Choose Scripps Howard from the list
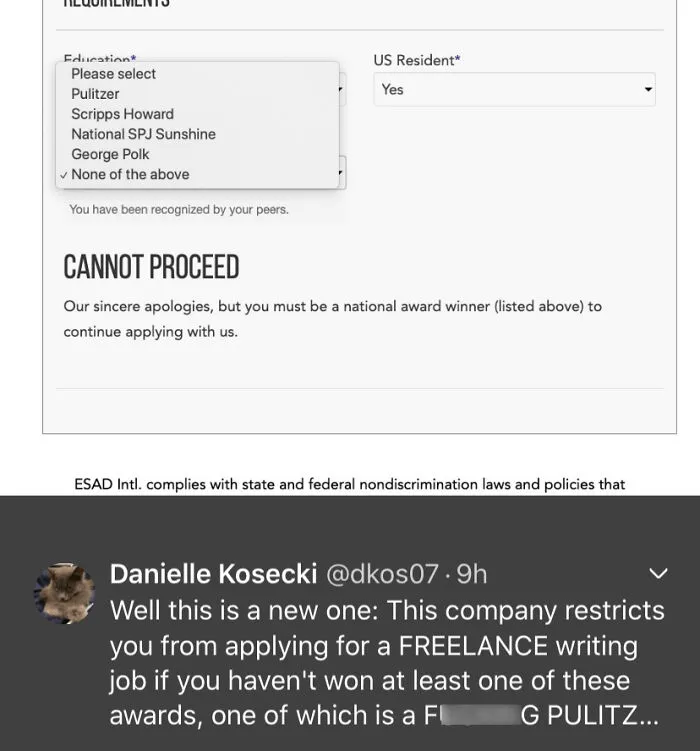The image size is (700, 751). (197, 114)
